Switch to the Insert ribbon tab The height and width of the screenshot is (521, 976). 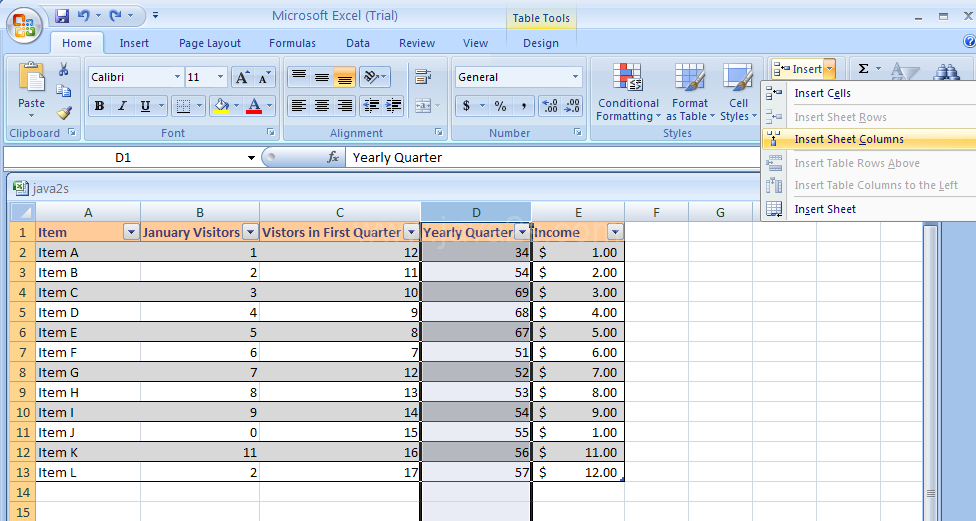click(134, 43)
